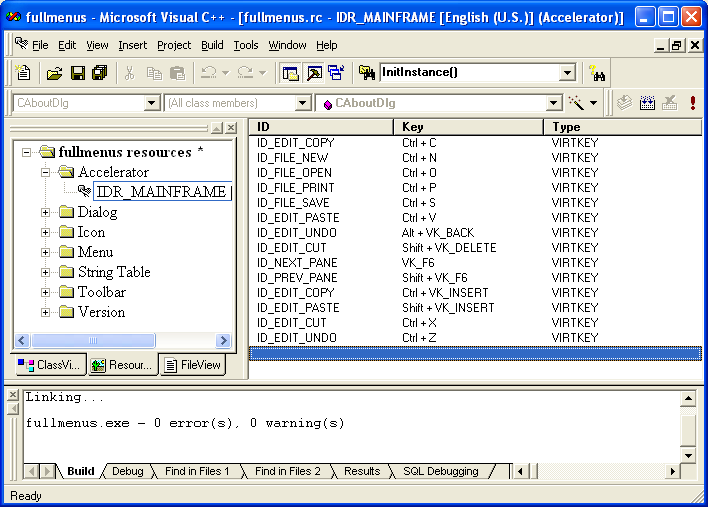Viewport: 708px width, 507px height.
Task: Click the workspace pane expand arrow button
Action: click(x=217, y=128)
